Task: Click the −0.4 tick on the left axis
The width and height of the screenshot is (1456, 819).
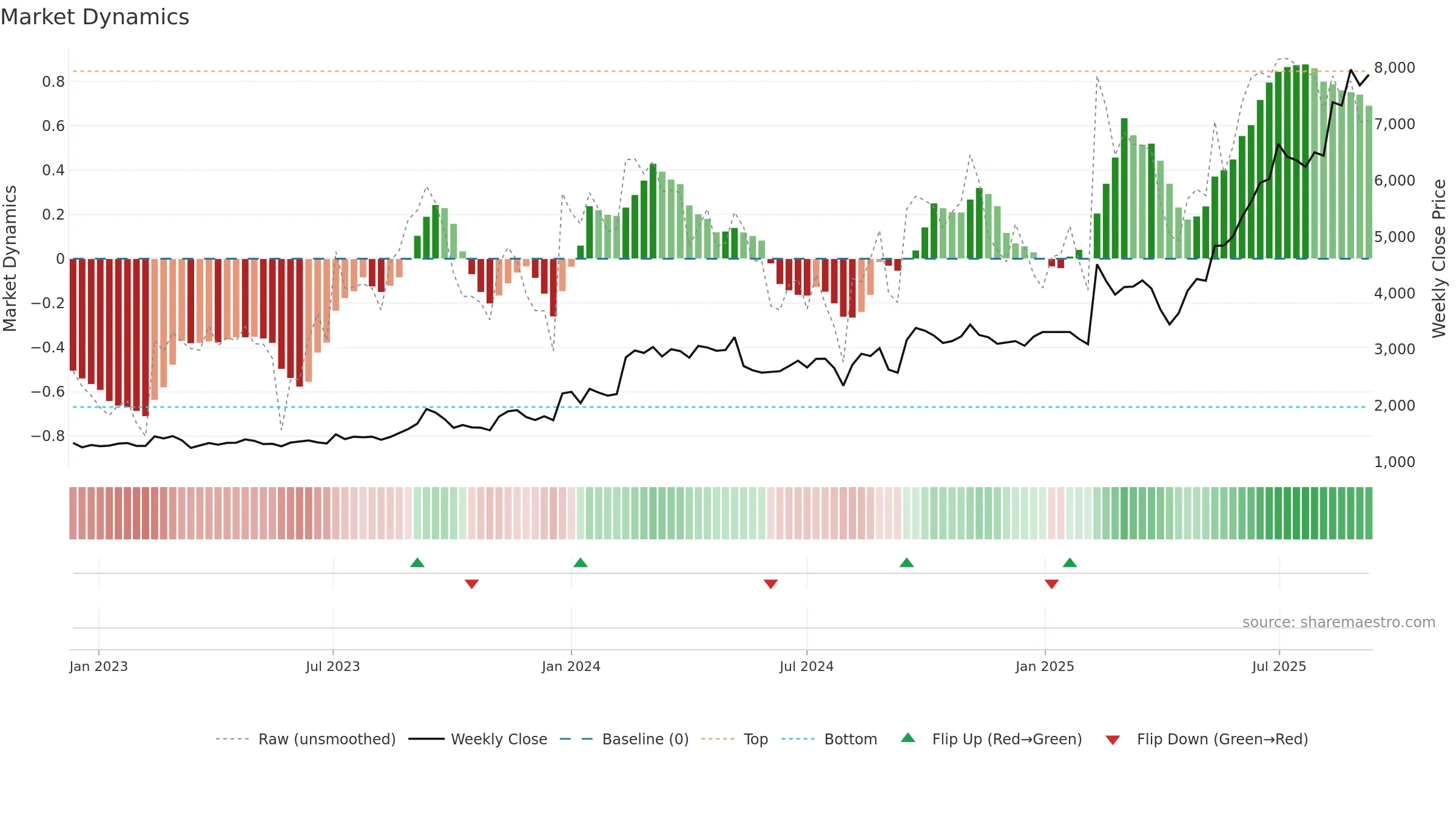Action: click(x=48, y=348)
